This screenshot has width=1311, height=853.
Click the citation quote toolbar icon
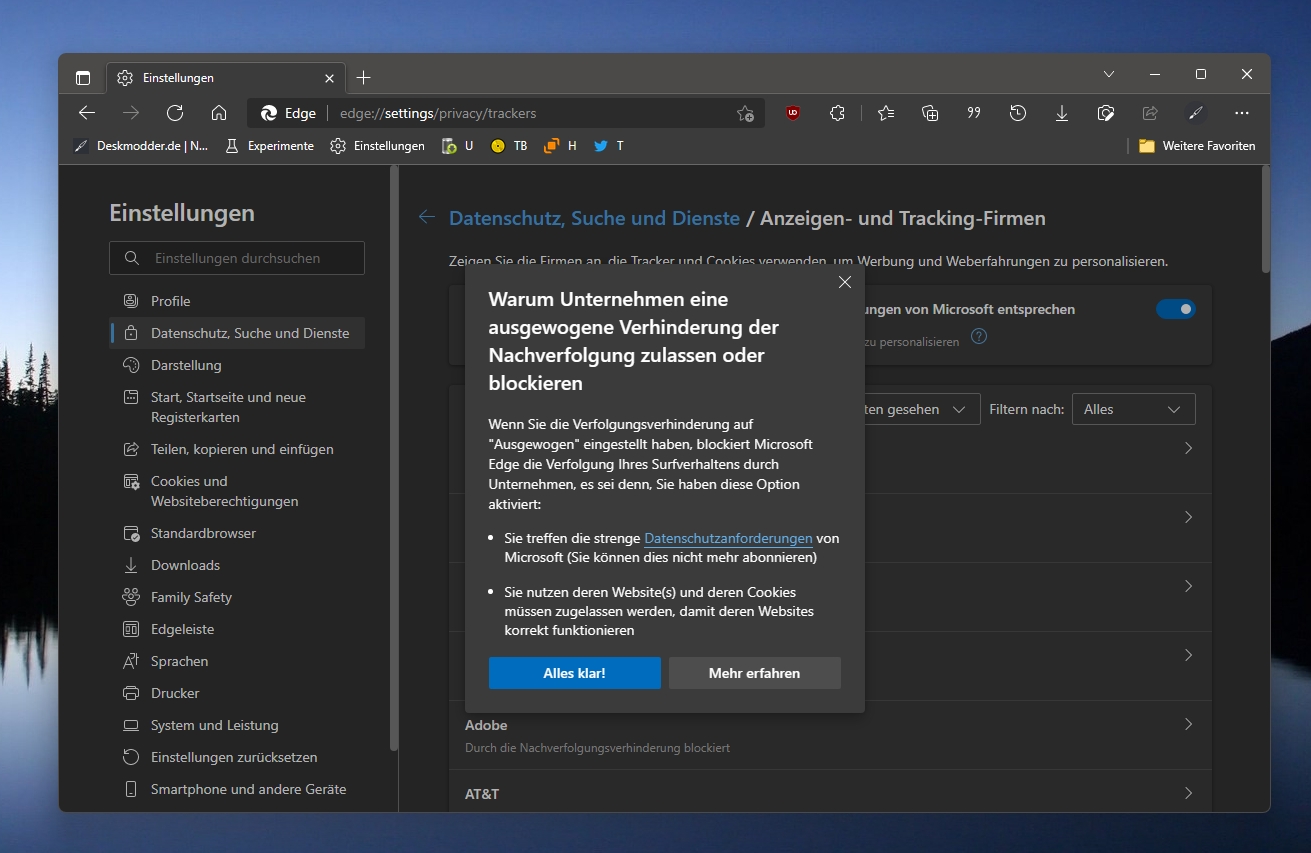click(974, 113)
